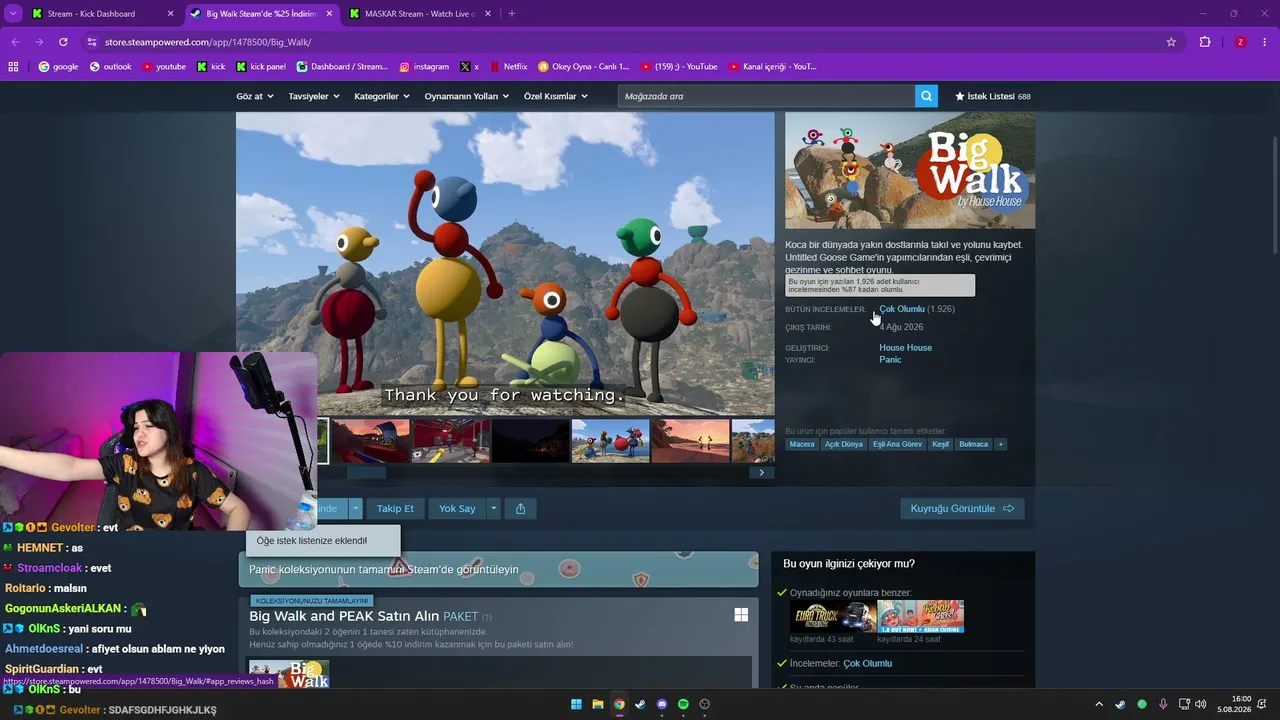Screen dimensions: 1280x720
Task: Open the Çok Olumlu reviews link
Action: [x=902, y=310]
